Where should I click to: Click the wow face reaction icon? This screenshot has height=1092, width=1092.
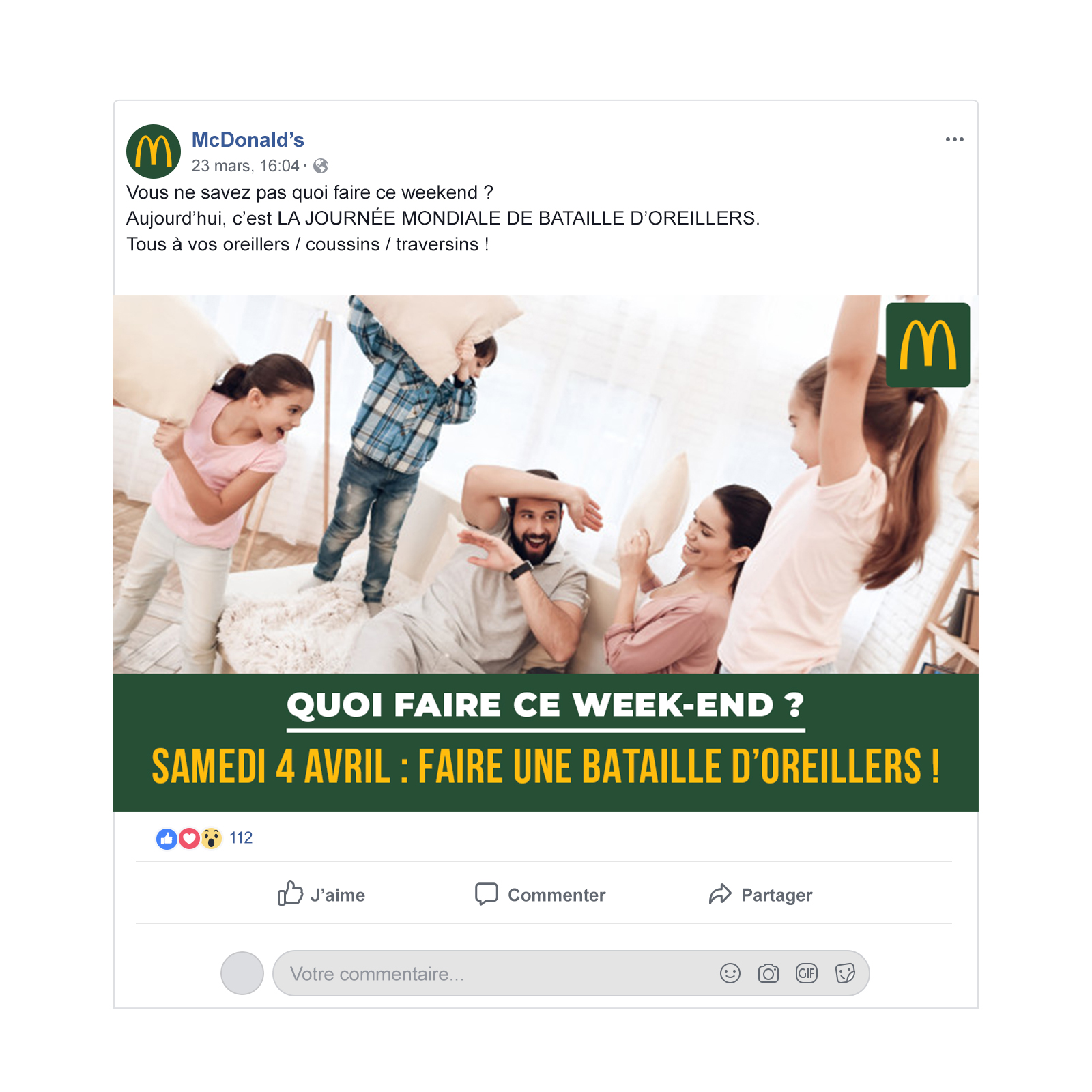pyautogui.click(x=212, y=838)
